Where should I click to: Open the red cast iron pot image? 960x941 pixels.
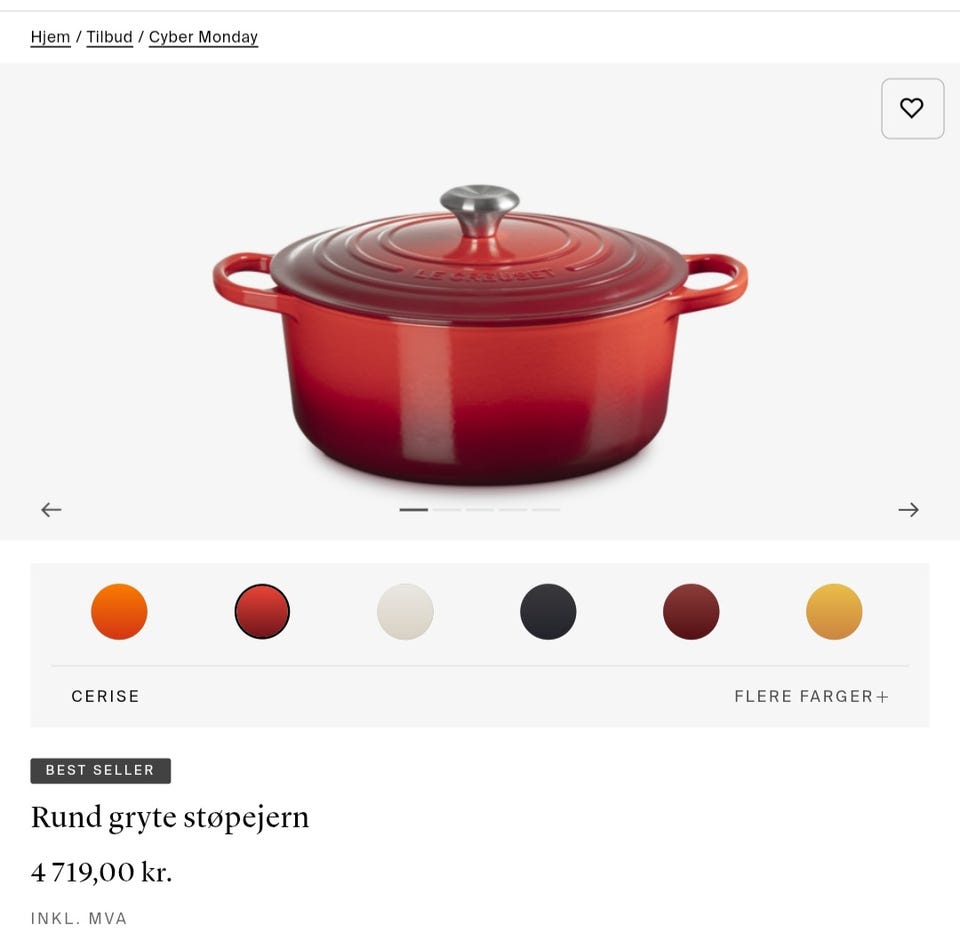(480, 336)
